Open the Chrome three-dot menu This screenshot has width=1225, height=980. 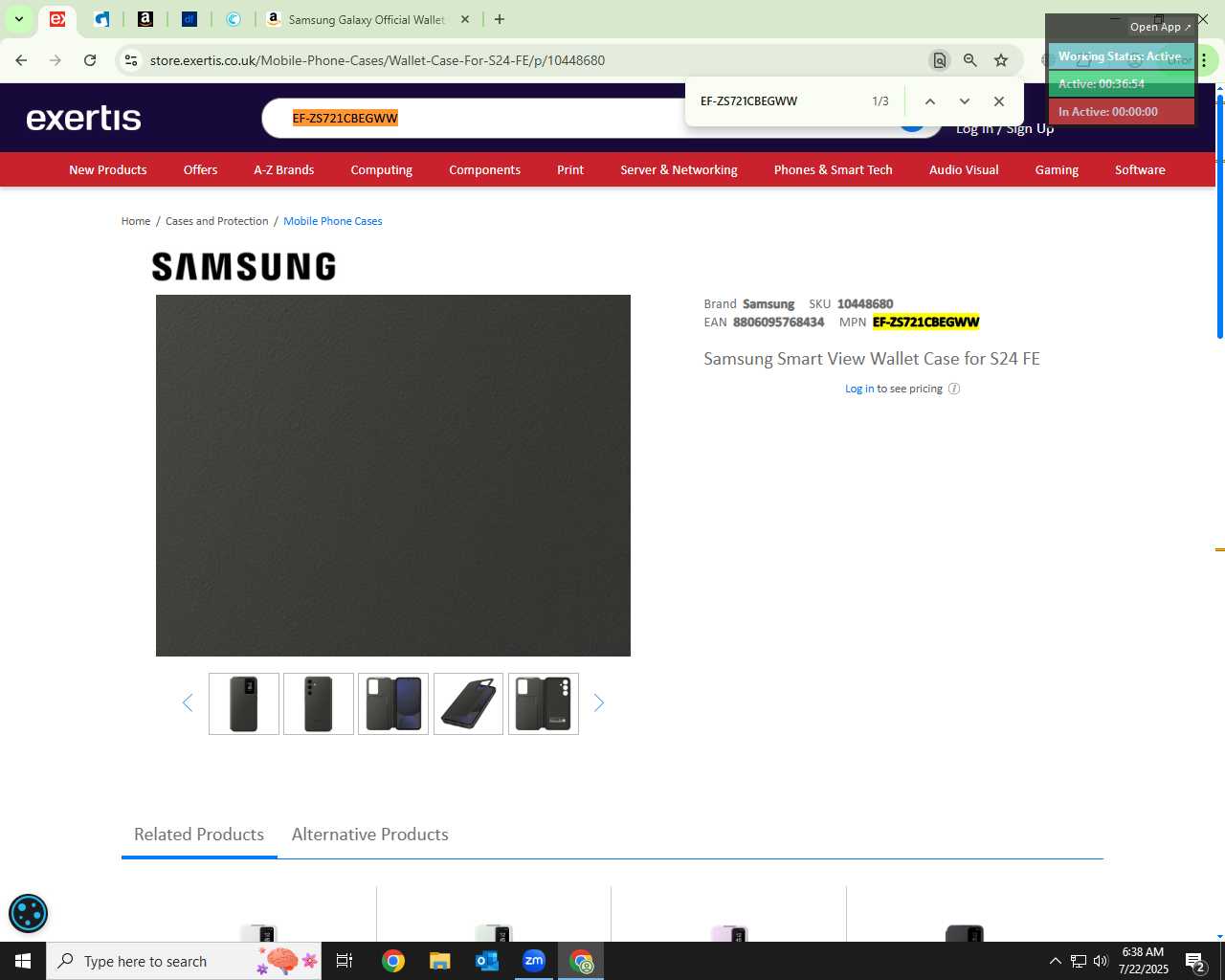click(x=1204, y=60)
